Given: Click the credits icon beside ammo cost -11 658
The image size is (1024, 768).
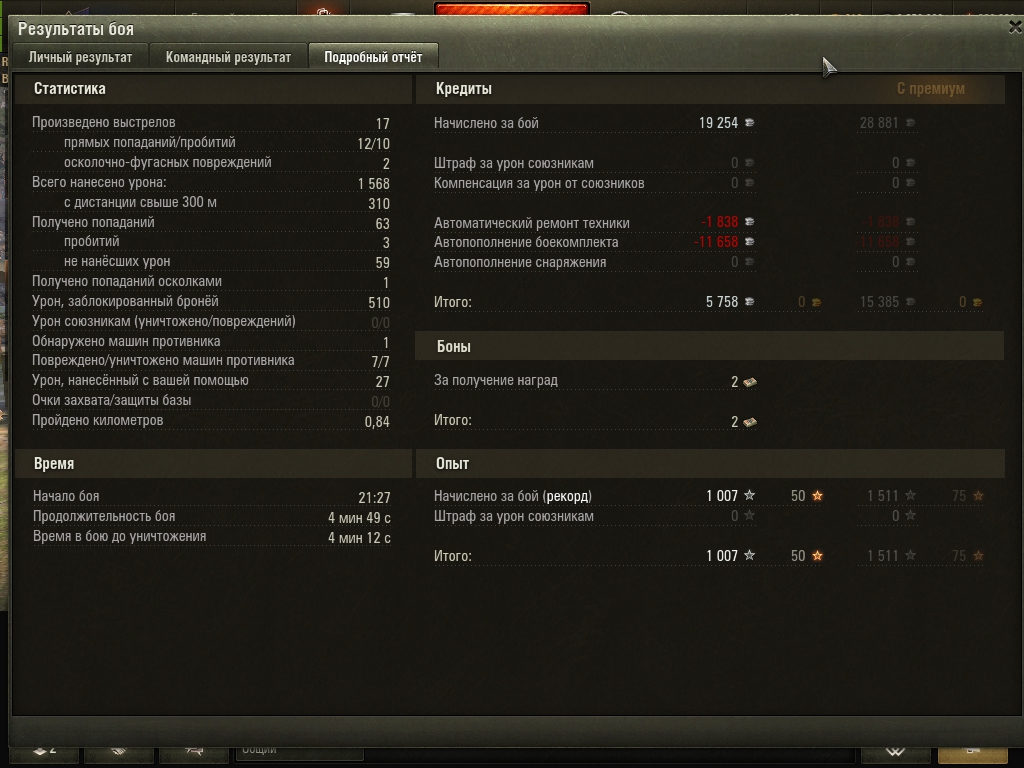Looking at the screenshot, I should click(750, 242).
